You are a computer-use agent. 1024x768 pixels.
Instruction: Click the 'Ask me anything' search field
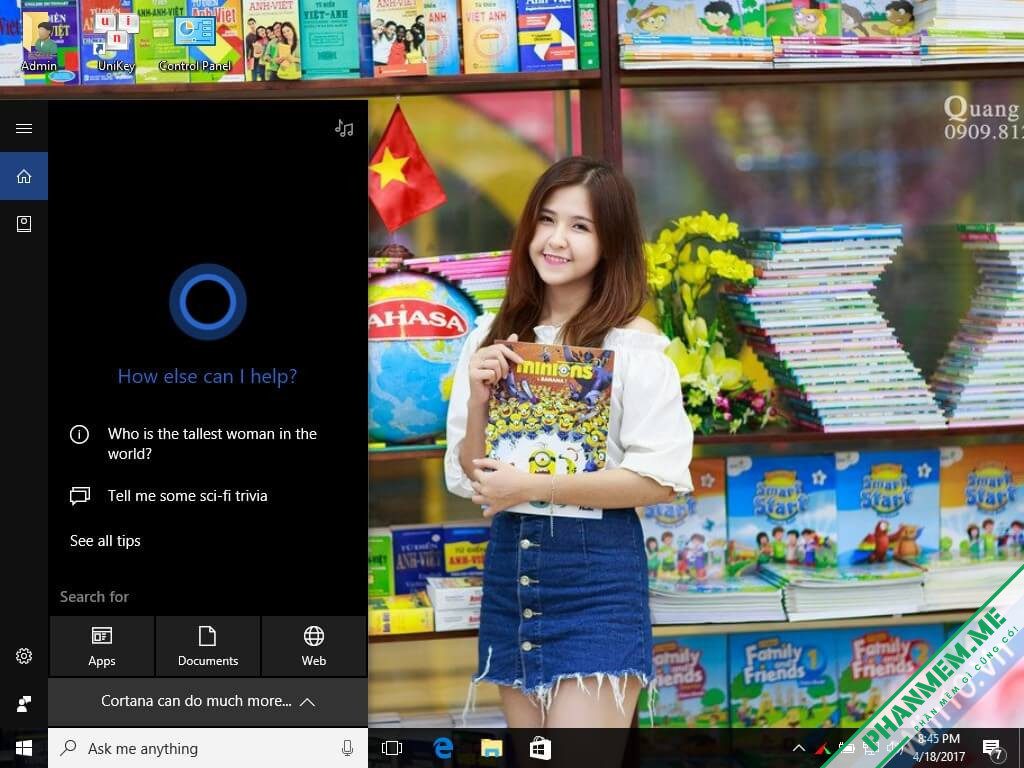pos(208,748)
